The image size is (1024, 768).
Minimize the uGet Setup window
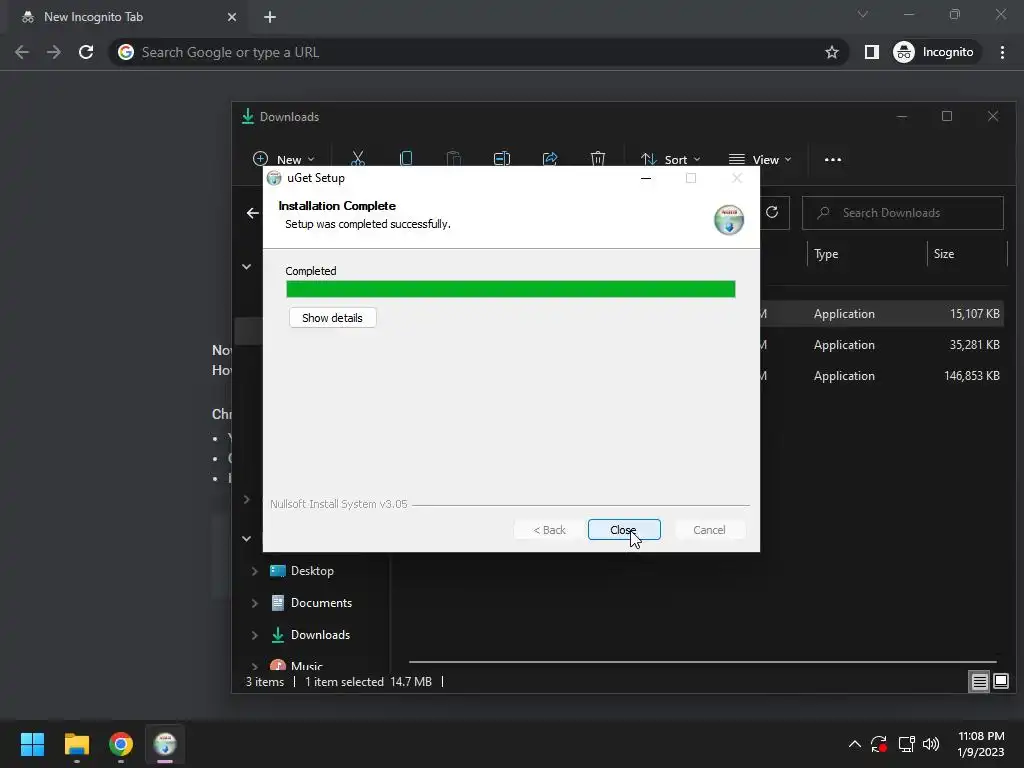pos(646,178)
